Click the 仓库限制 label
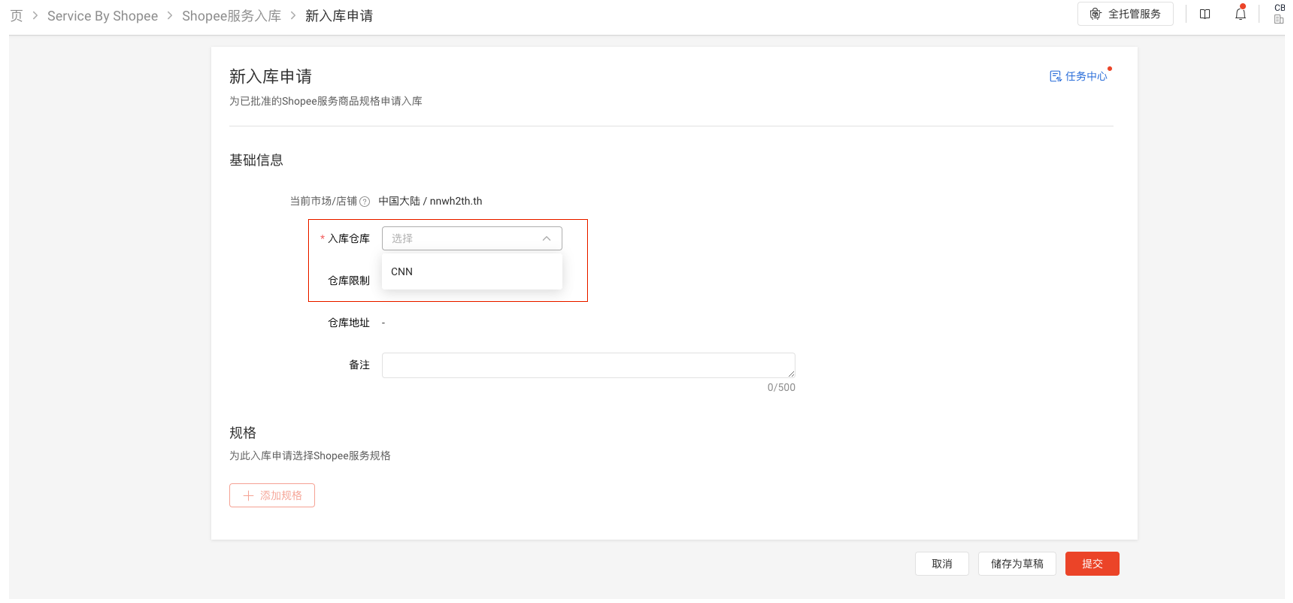1293x603 pixels. coord(349,281)
